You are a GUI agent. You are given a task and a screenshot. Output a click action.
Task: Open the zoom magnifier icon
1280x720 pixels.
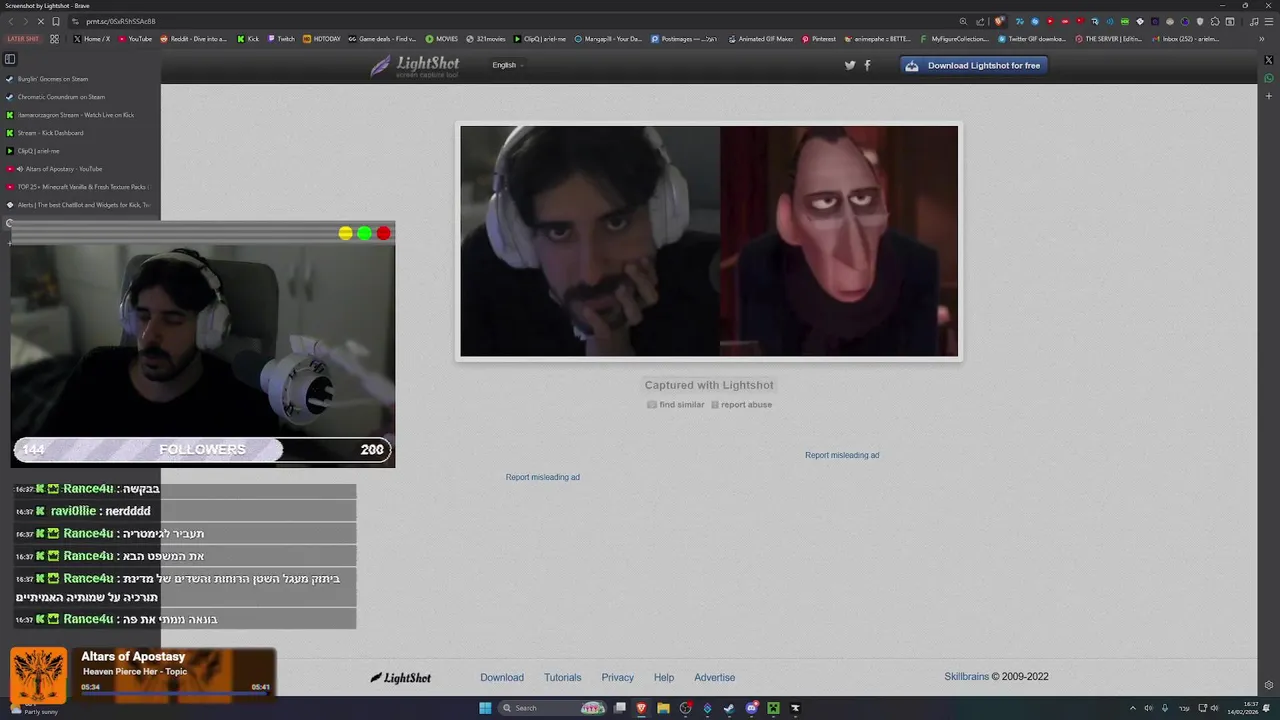963,21
